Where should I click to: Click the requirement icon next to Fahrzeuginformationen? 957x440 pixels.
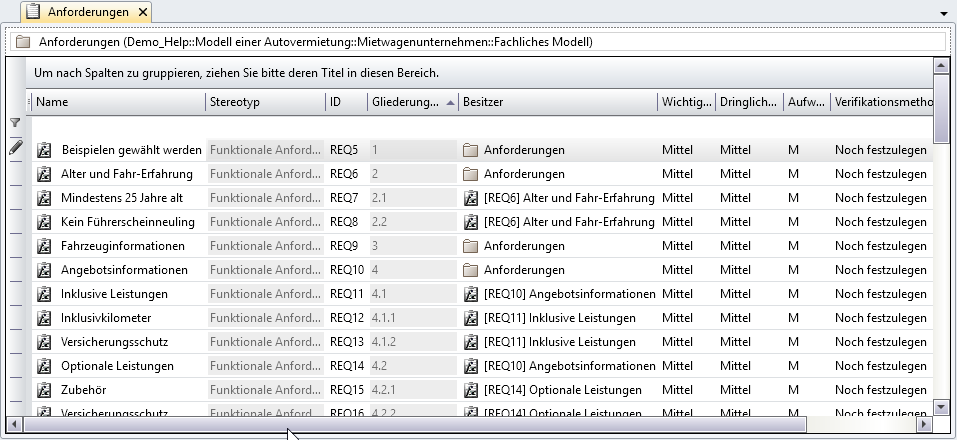coord(44,246)
